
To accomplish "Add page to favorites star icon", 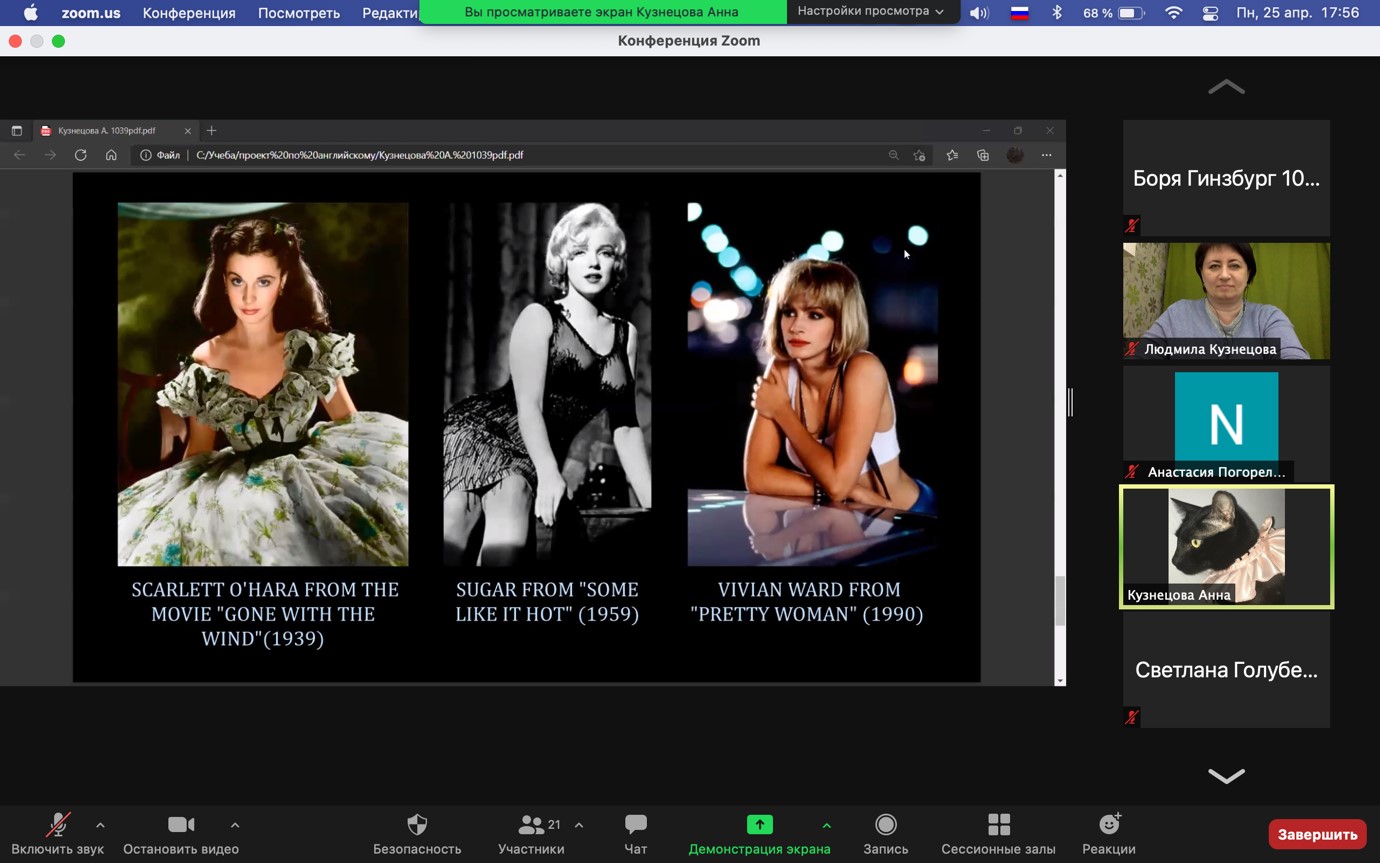I will click(920, 155).
